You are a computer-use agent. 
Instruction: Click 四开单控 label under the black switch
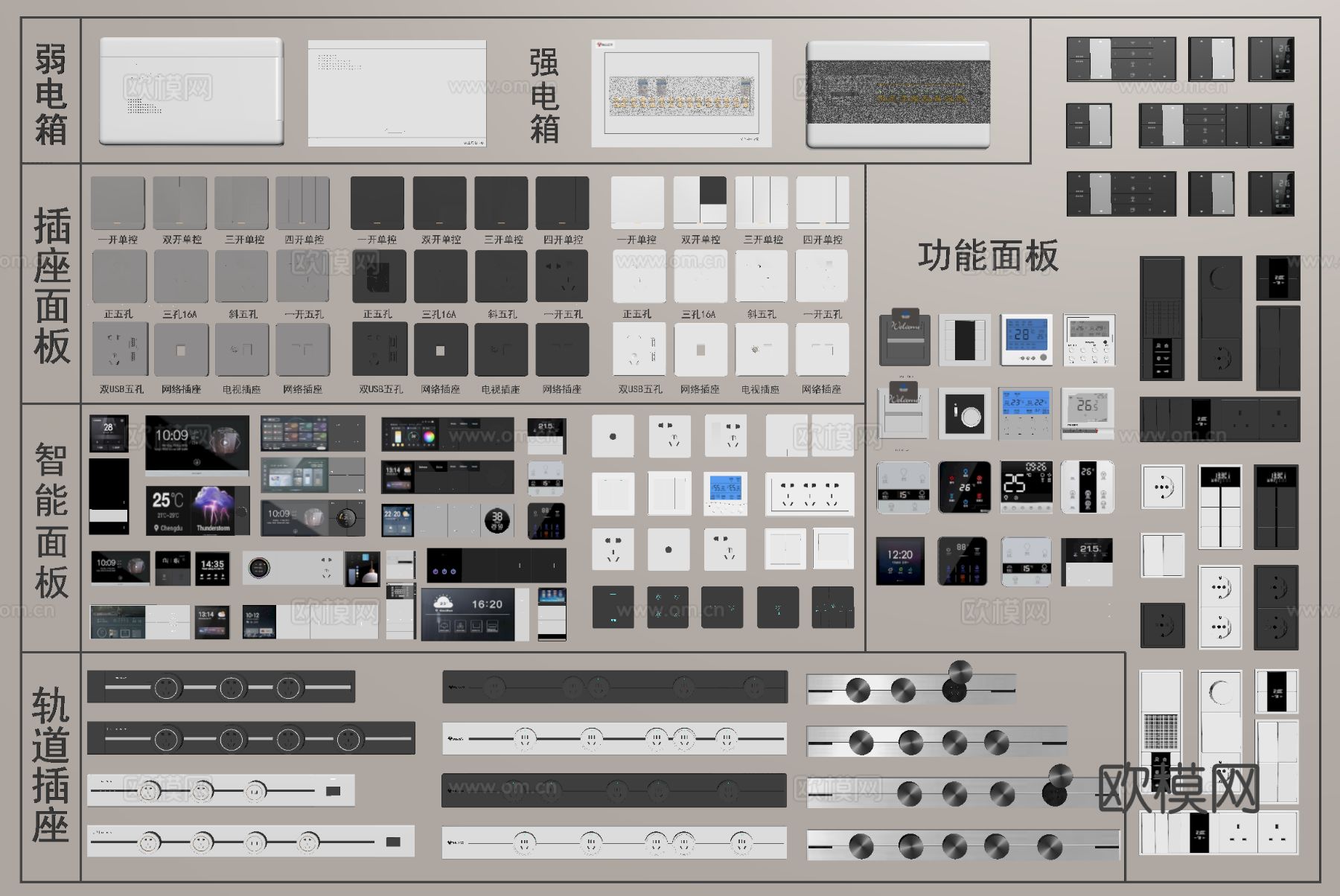[x=563, y=240]
